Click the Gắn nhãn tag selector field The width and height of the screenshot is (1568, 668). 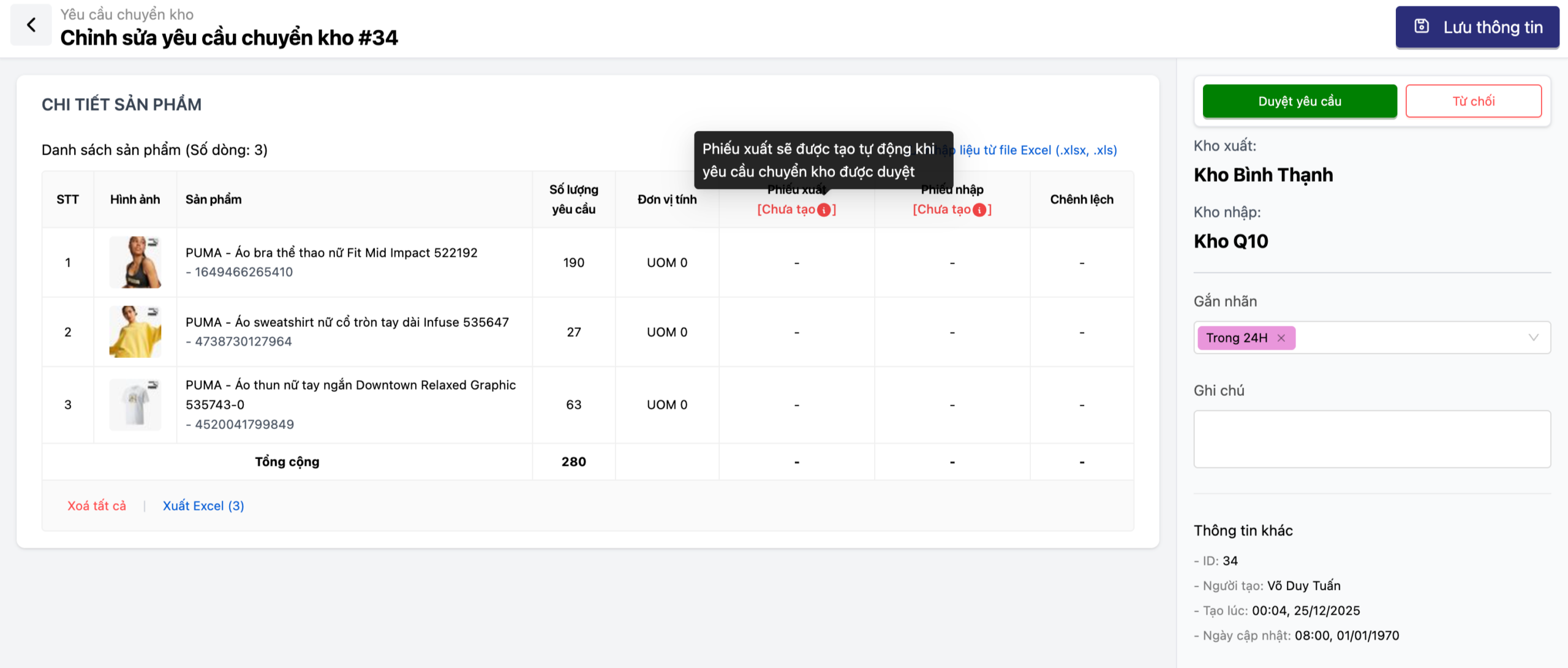pyautogui.click(x=1409, y=338)
